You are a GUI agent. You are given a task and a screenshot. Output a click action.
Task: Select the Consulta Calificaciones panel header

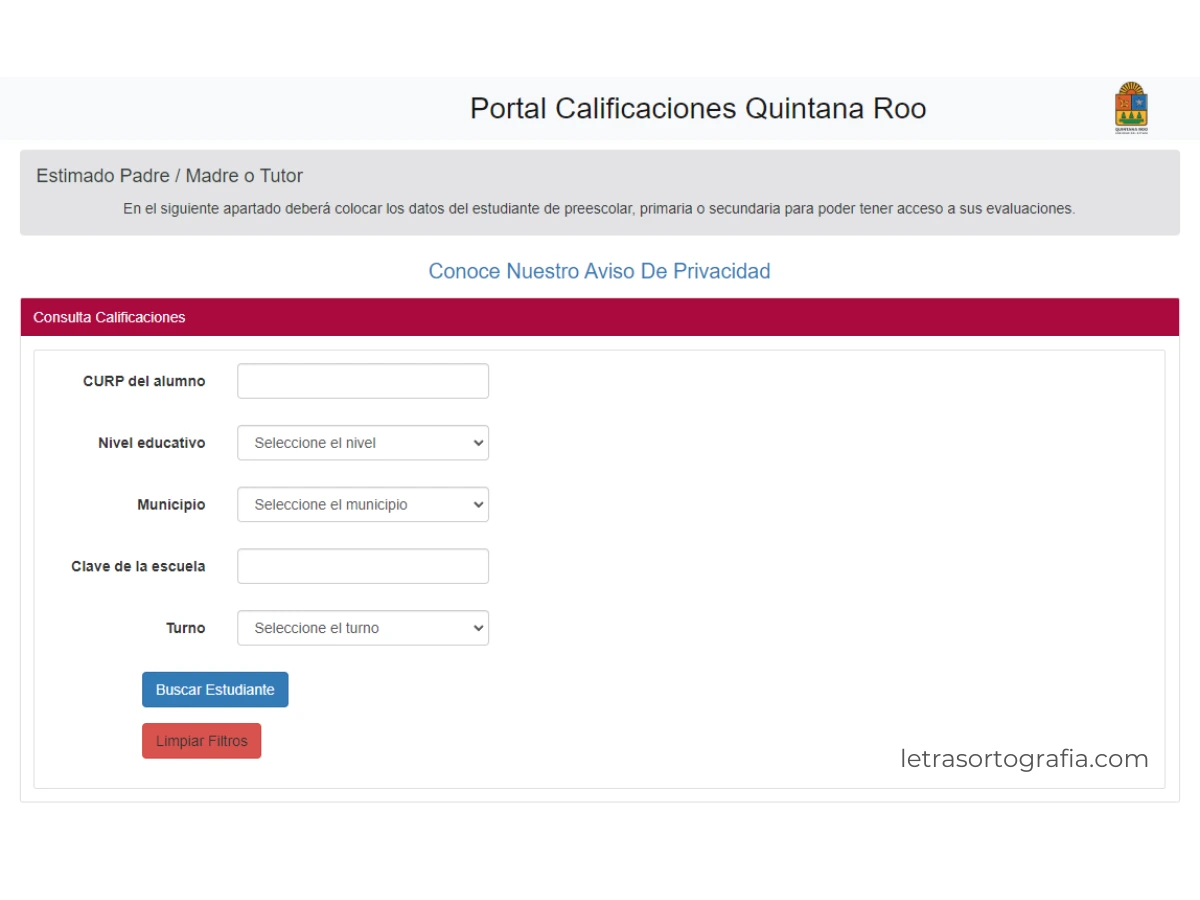[600, 317]
